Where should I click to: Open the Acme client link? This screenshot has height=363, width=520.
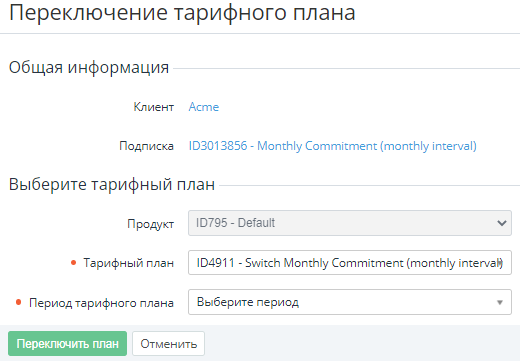(x=204, y=107)
